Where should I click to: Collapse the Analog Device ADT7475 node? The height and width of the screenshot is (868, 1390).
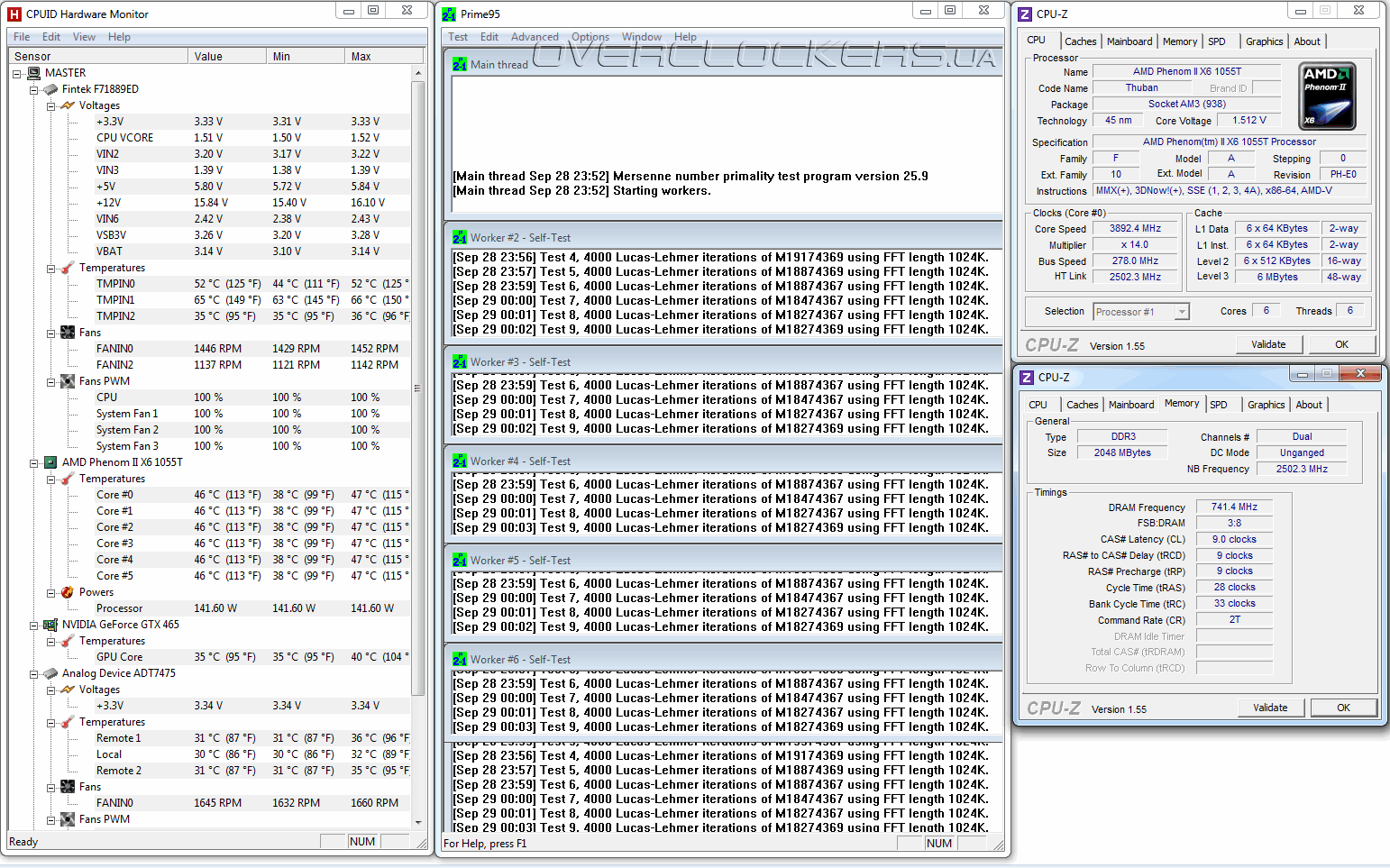click(x=34, y=673)
